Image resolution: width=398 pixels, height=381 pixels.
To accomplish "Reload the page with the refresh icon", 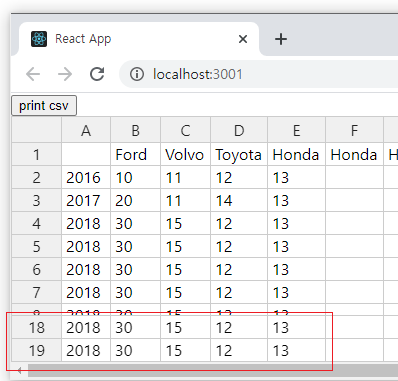I will [97, 74].
